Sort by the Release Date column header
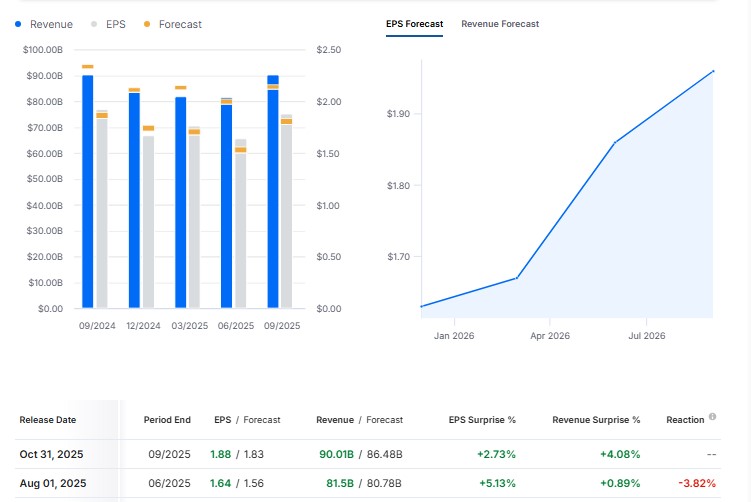This screenshot has height=502, width=751. 47,420
